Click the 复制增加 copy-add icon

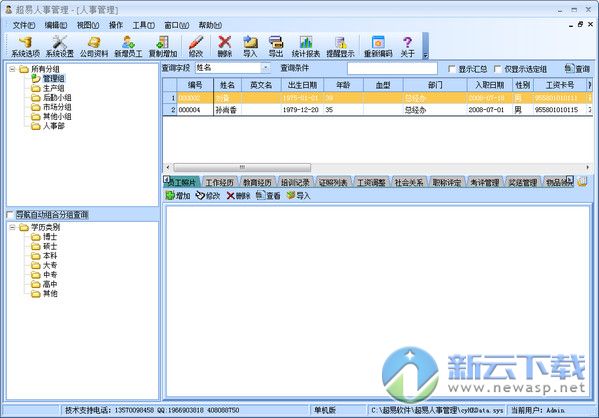coord(163,47)
